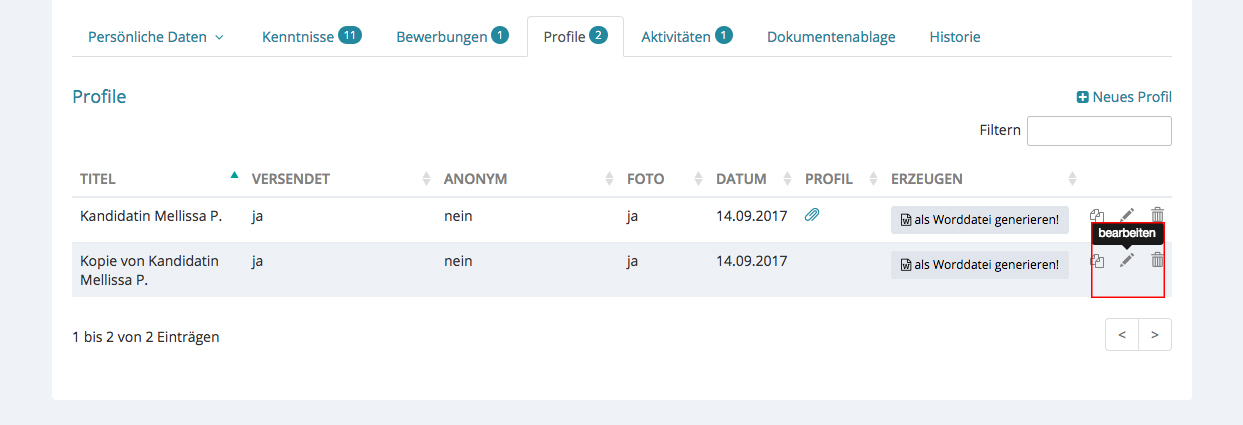Copy the Kandidatin Mellissa P. profile

(x=1097, y=215)
